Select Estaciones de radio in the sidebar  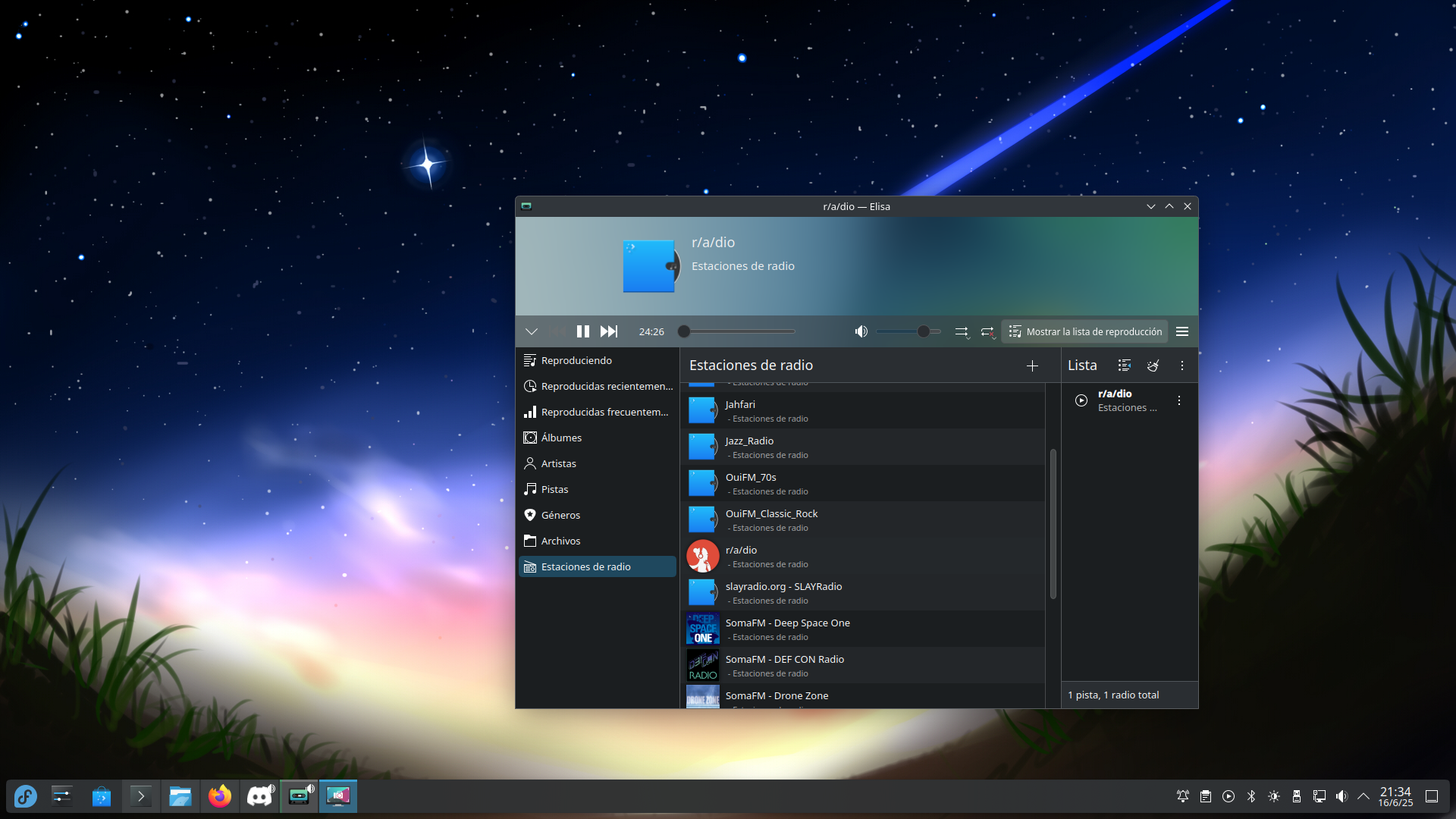pyautogui.click(x=598, y=566)
